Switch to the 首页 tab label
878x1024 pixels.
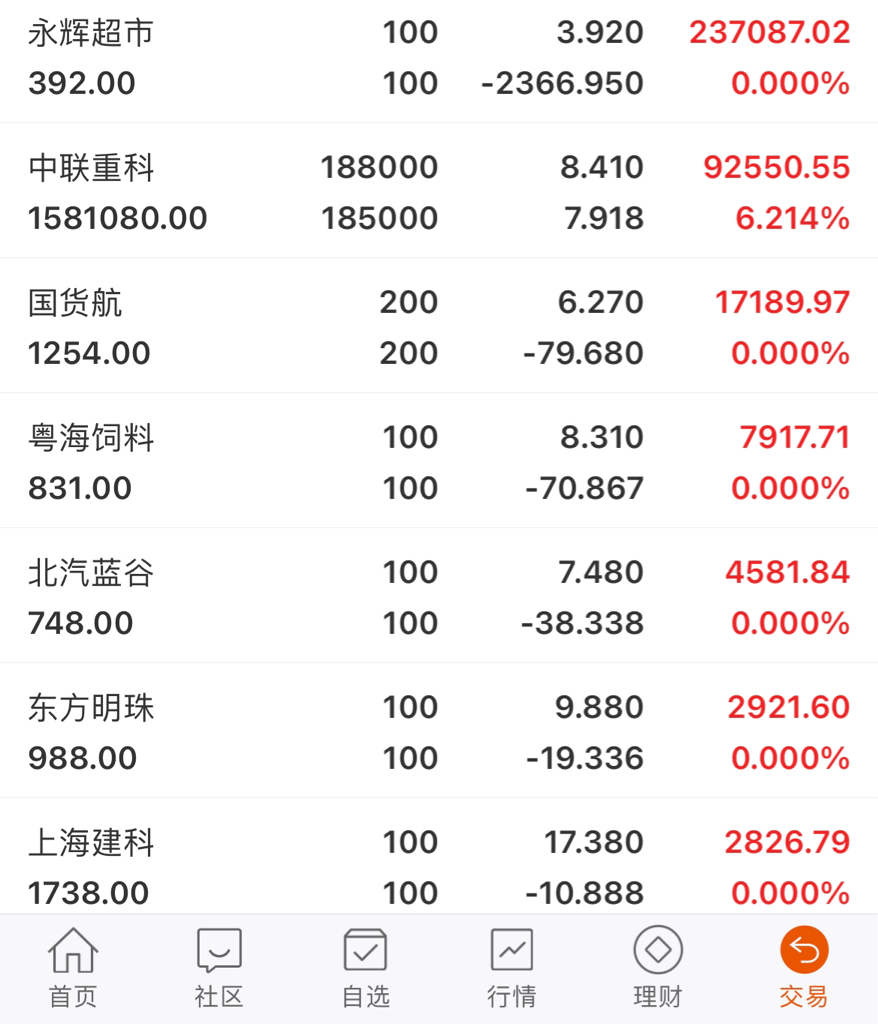click(73, 997)
